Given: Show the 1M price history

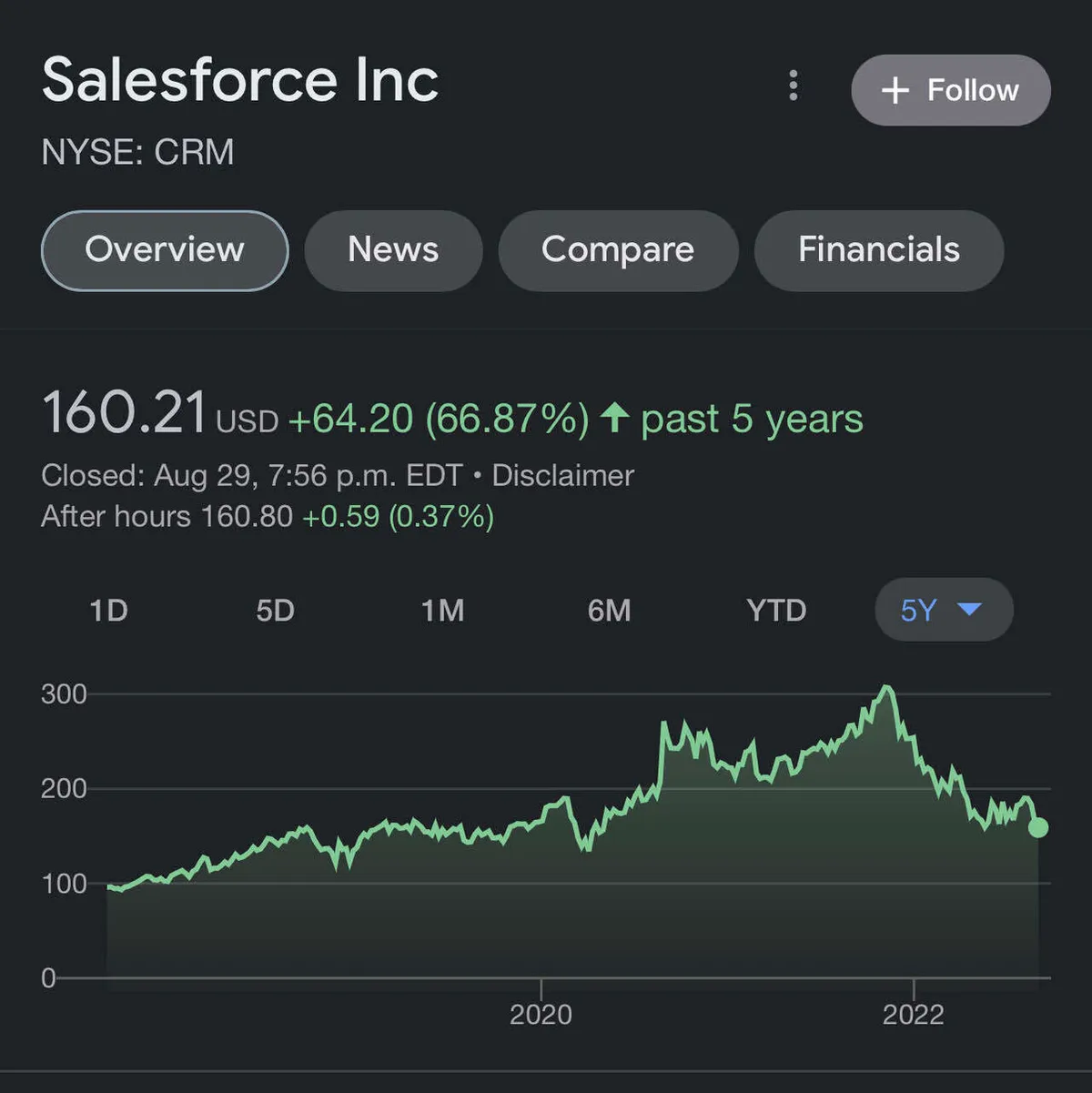Looking at the screenshot, I should click(x=442, y=610).
